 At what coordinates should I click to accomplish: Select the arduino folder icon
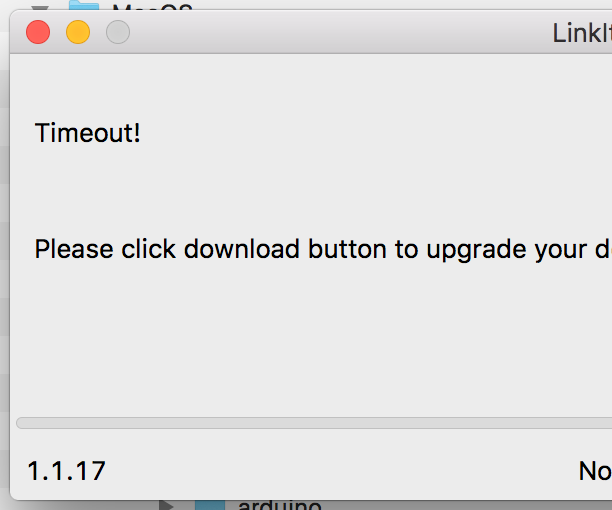(210, 504)
